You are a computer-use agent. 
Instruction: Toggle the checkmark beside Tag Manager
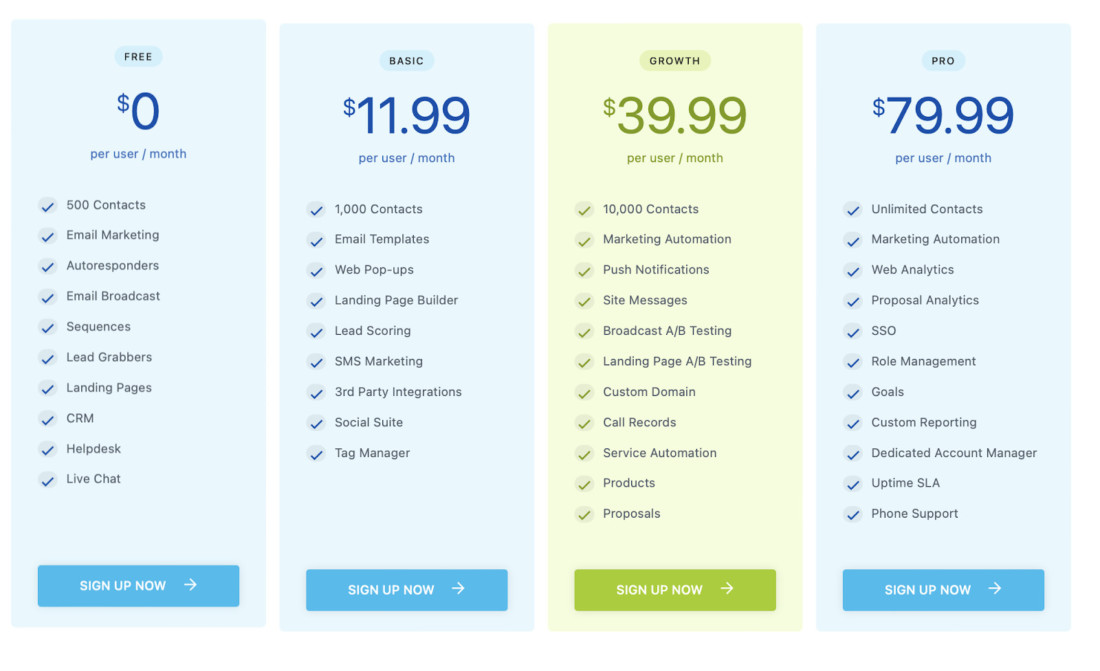(x=316, y=453)
